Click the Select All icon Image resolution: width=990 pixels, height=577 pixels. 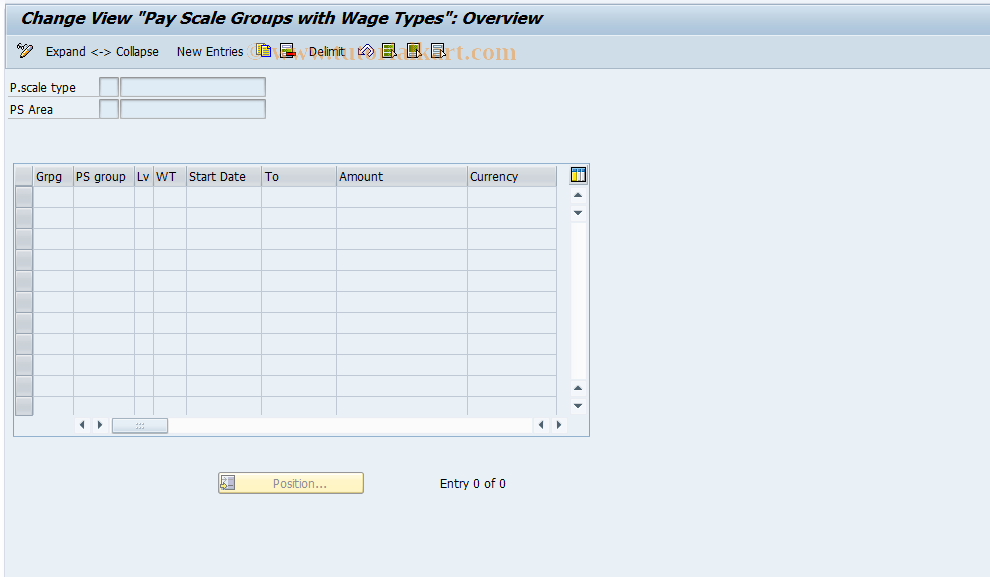tap(390, 51)
